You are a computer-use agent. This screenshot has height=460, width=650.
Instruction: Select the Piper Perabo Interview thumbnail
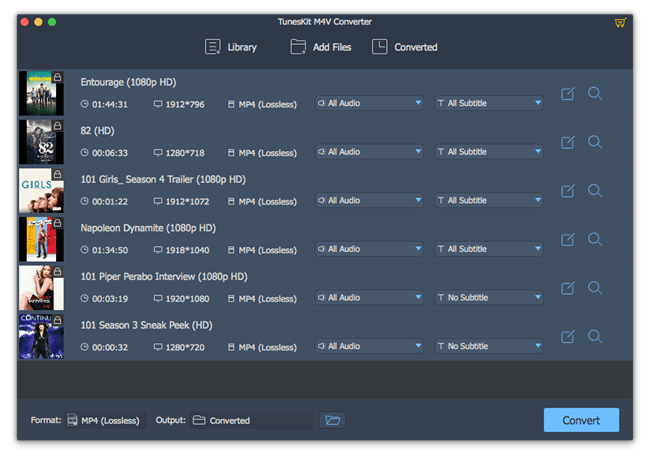pyautogui.click(x=41, y=288)
